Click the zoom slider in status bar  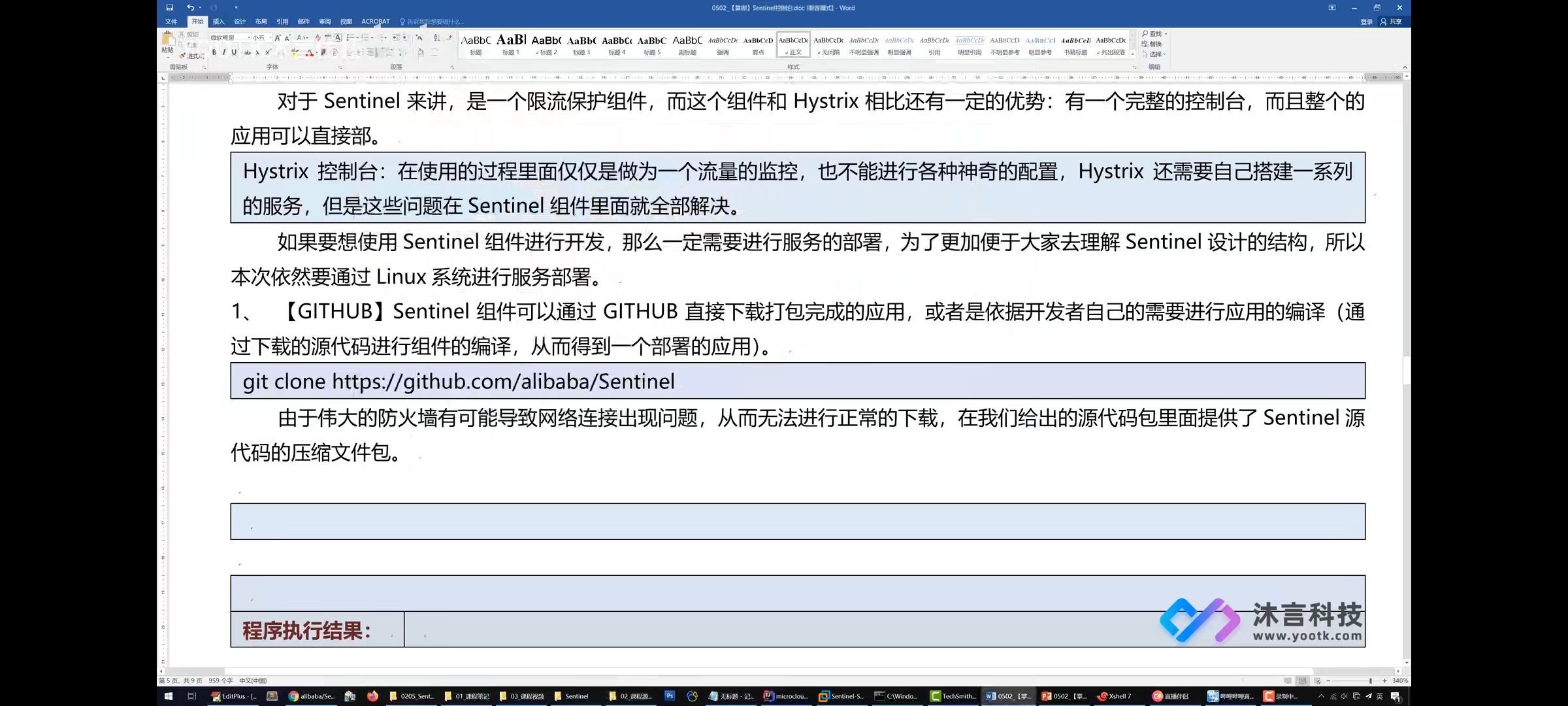[1356, 681]
